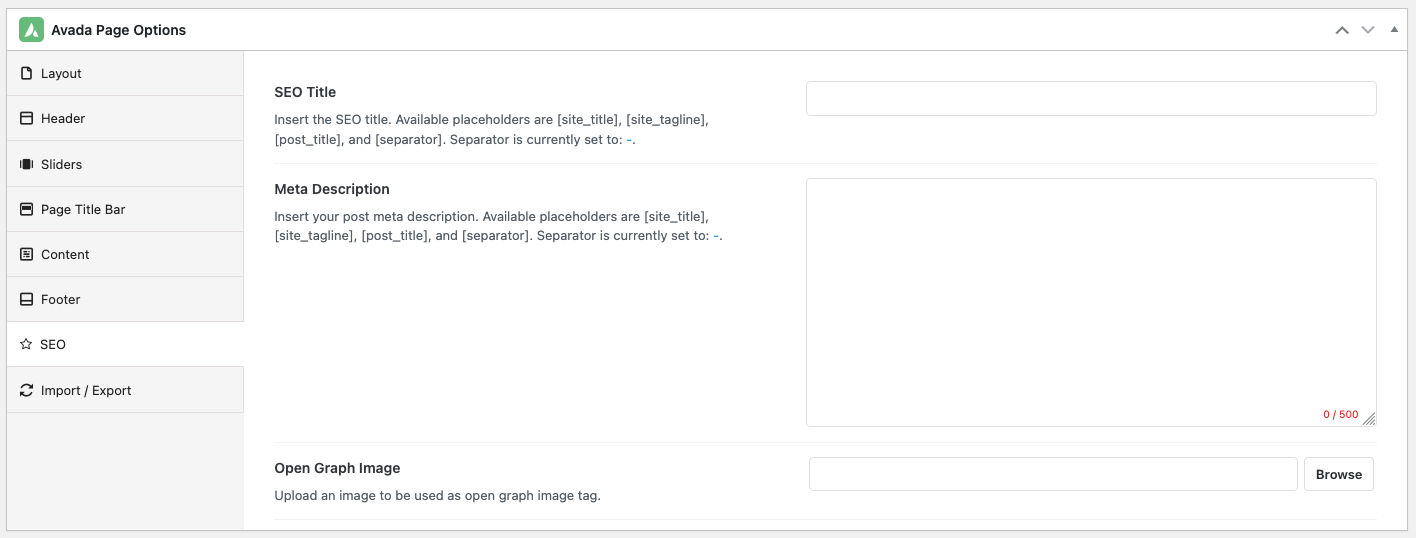Viewport: 1416px width, 538px height.
Task: Switch to the Page Title Bar tab
Action: click(x=125, y=209)
